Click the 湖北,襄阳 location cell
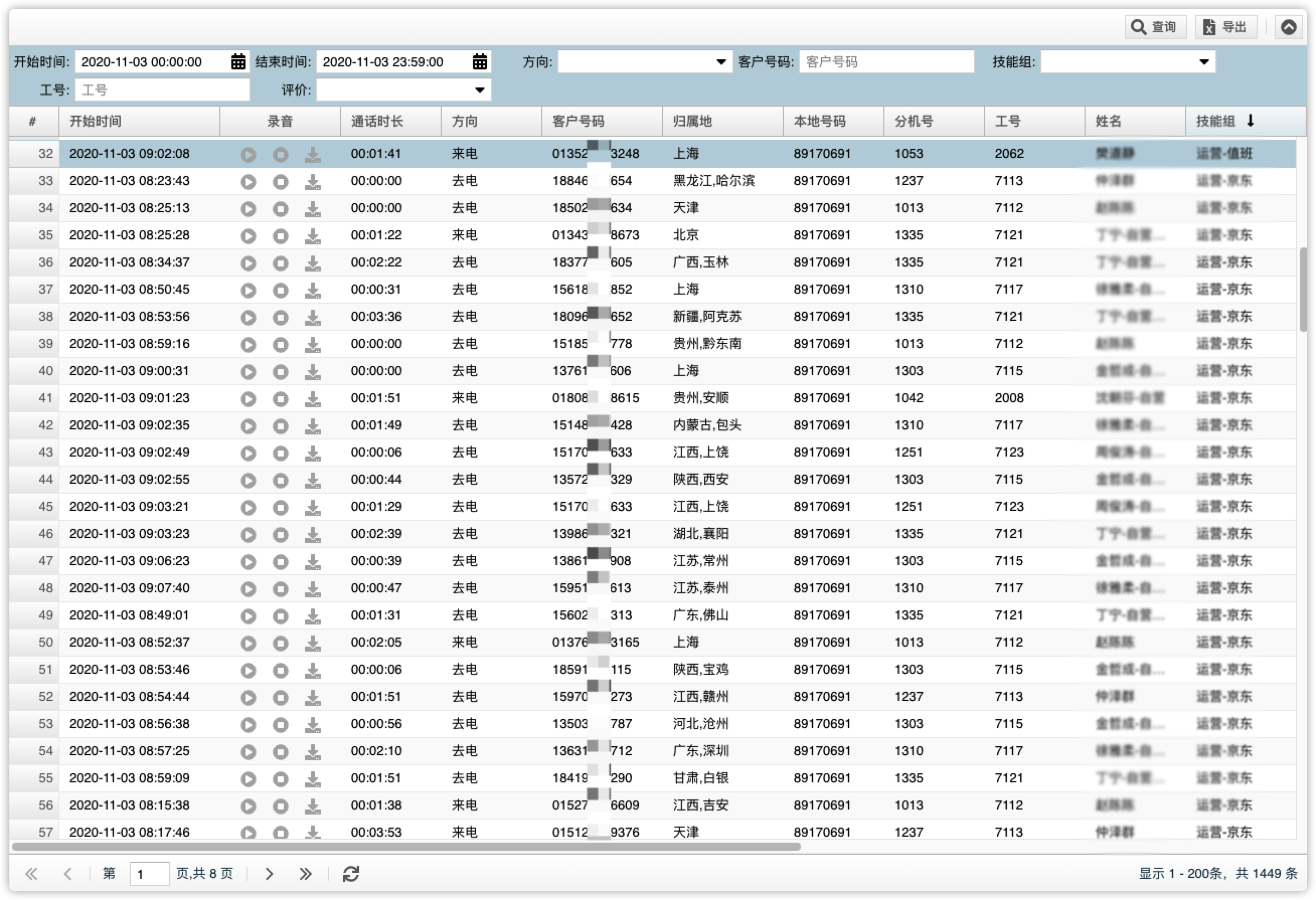The height and width of the screenshot is (900, 1316). coord(701,534)
